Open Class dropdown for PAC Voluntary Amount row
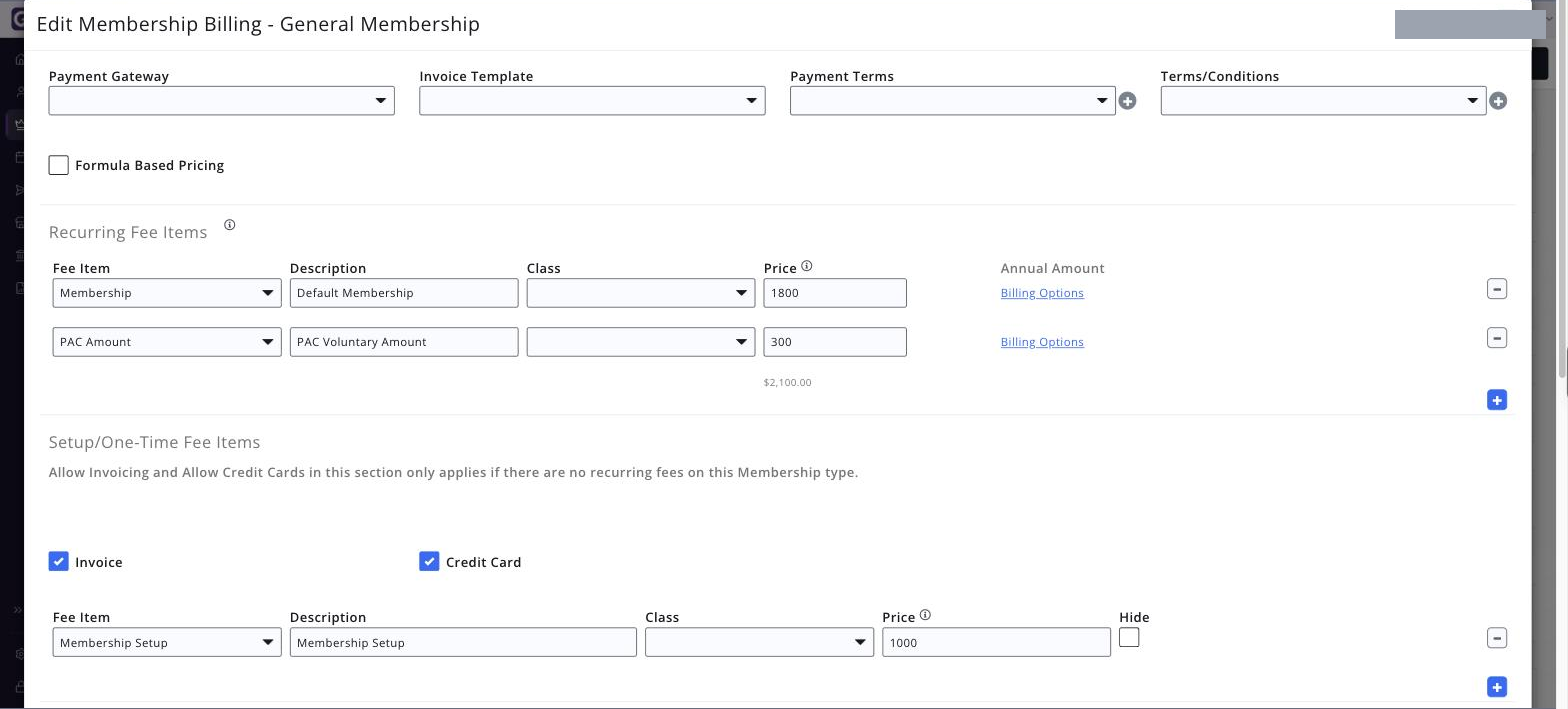The height and width of the screenshot is (709, 1568). [641, 342]
